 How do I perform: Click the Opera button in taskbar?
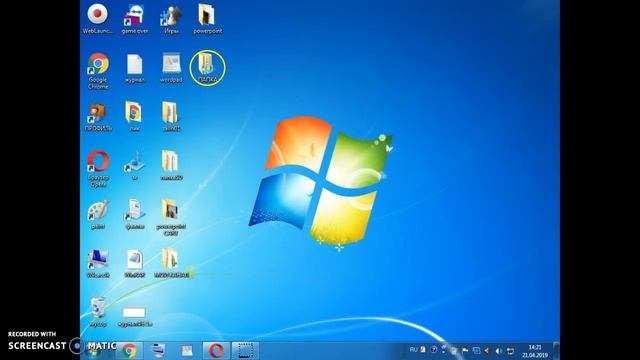(216, 350)
